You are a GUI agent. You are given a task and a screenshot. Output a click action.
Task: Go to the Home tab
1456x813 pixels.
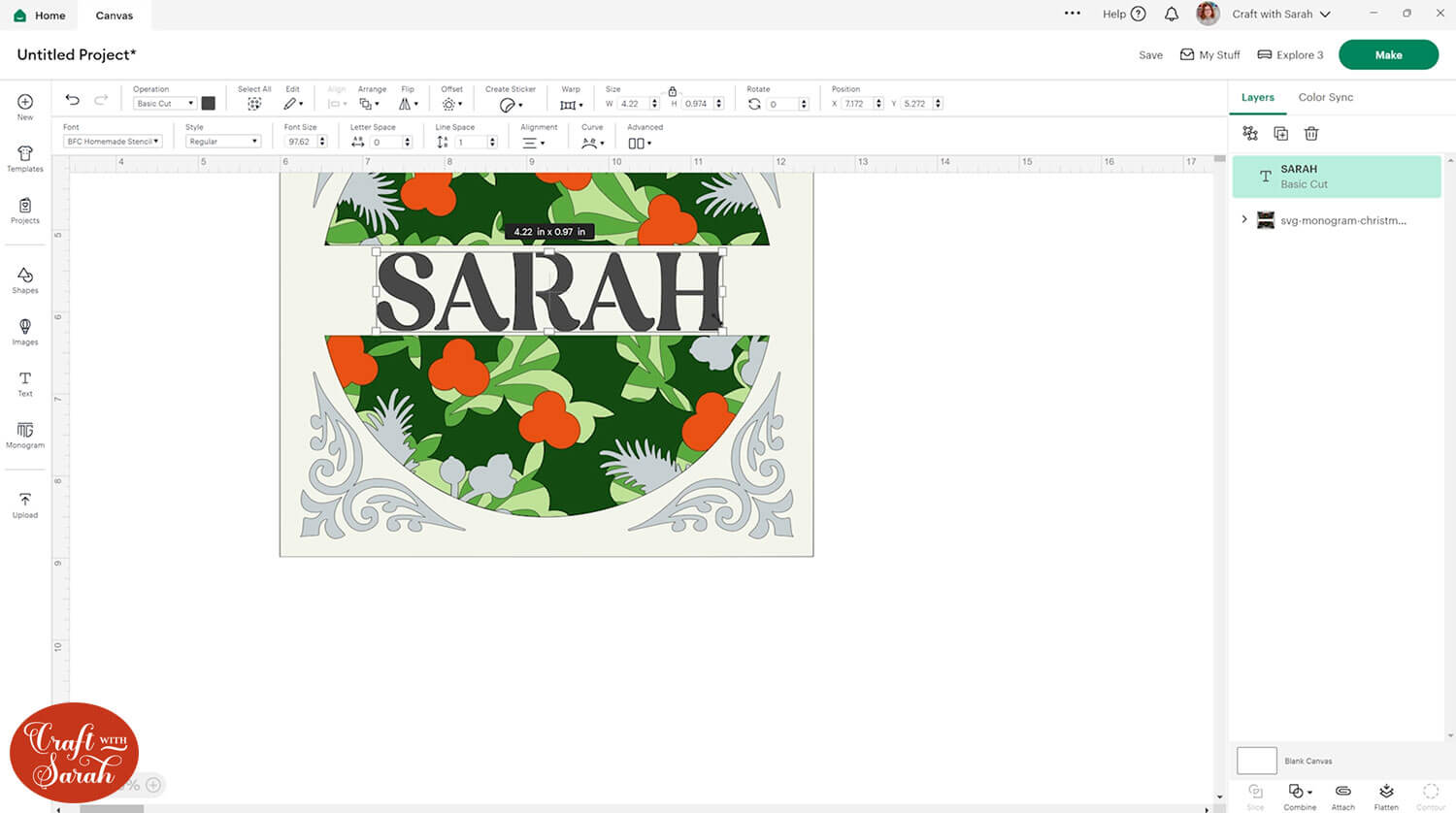(x=40, y=16)
